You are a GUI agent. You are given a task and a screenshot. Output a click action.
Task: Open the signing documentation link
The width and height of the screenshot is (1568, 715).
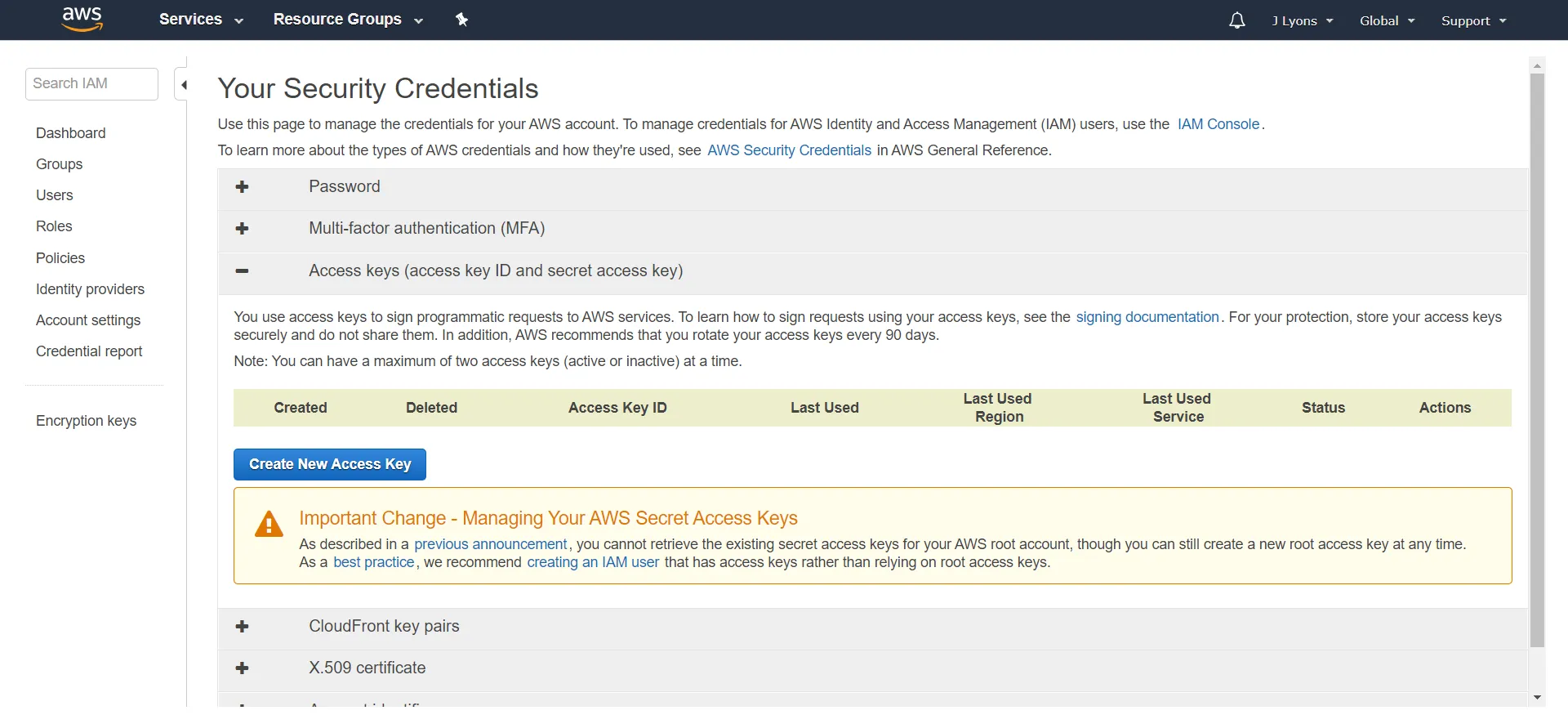point(1147,317)
